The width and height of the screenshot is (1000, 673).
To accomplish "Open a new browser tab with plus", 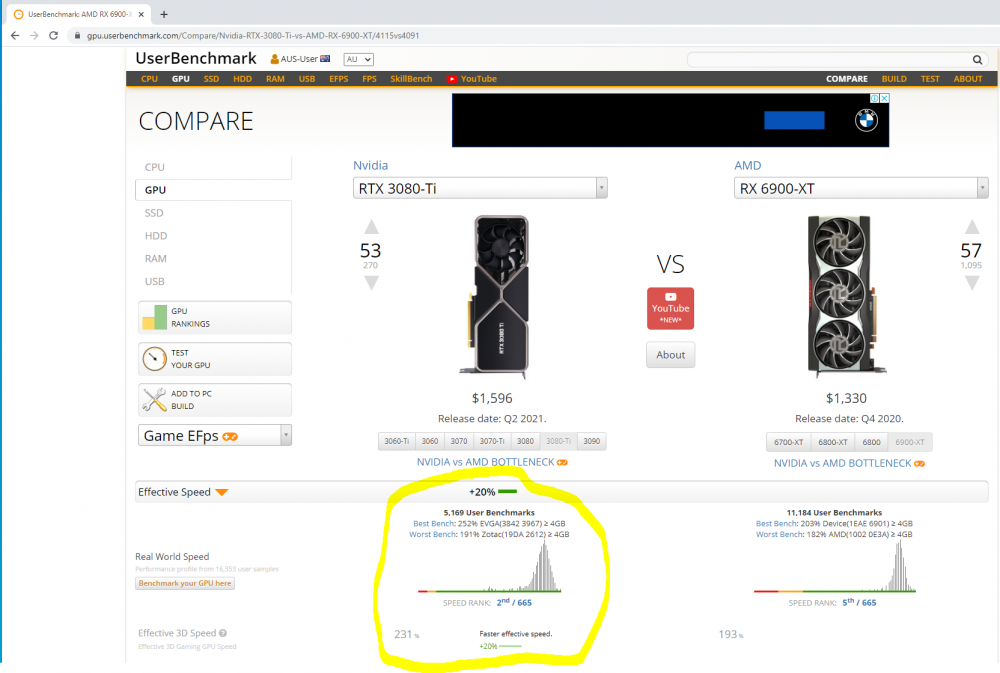I will click(x=164, y=14).
